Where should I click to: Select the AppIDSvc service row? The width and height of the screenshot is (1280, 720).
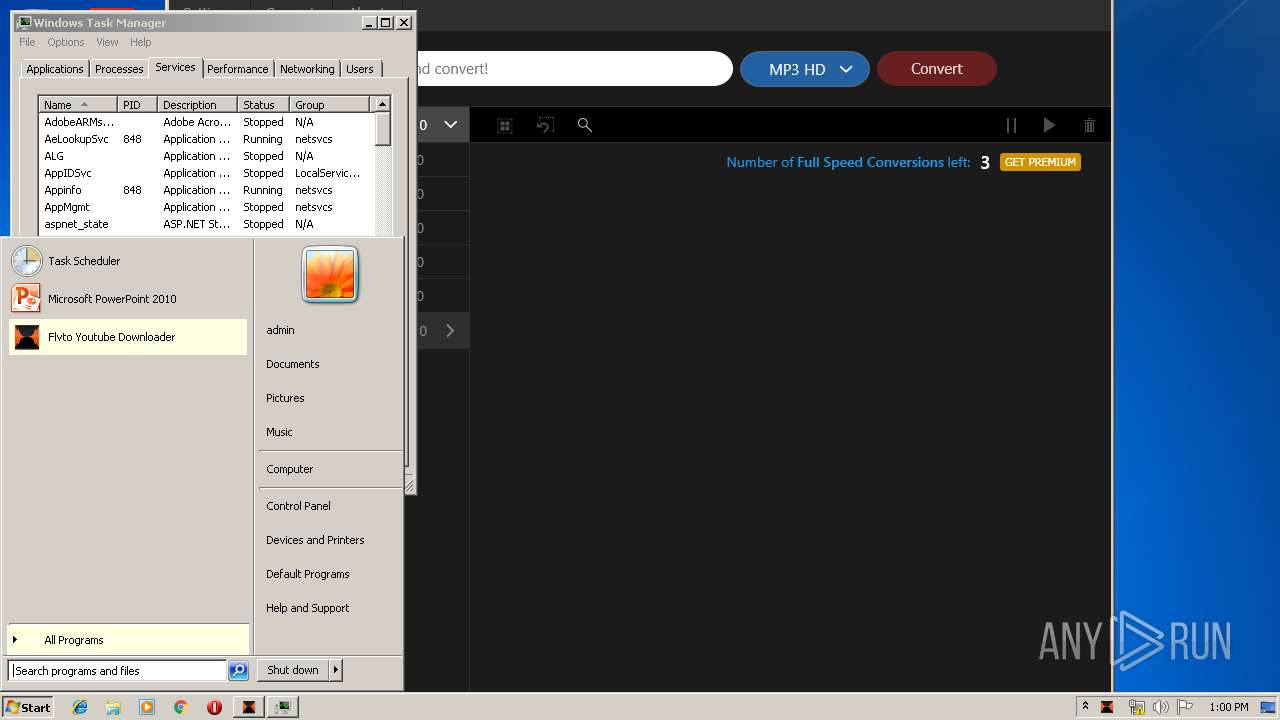(x=207, y=173)
